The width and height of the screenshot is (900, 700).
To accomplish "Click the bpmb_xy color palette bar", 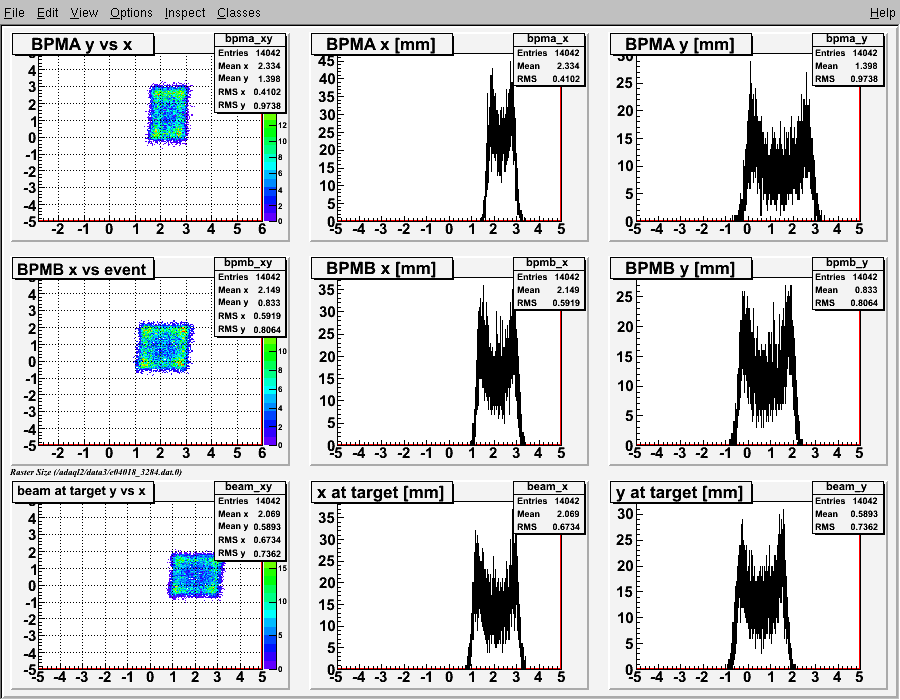I will click(270, 391).
